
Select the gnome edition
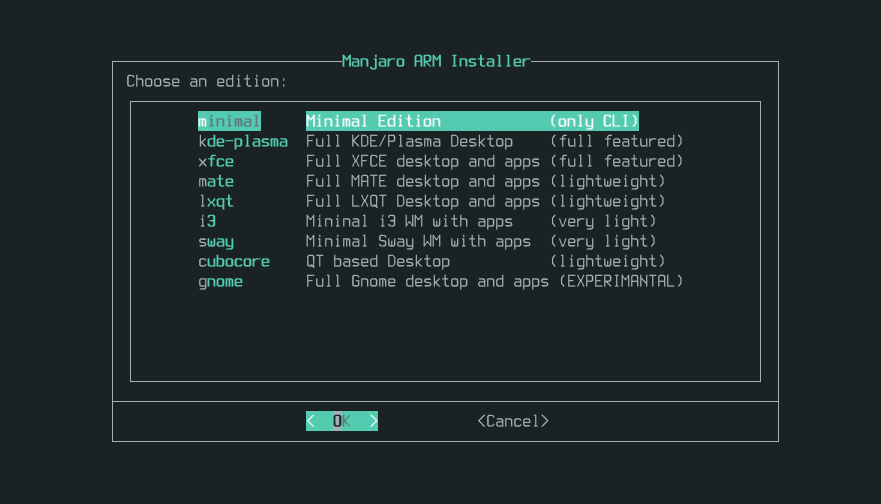tap(220, 281)
